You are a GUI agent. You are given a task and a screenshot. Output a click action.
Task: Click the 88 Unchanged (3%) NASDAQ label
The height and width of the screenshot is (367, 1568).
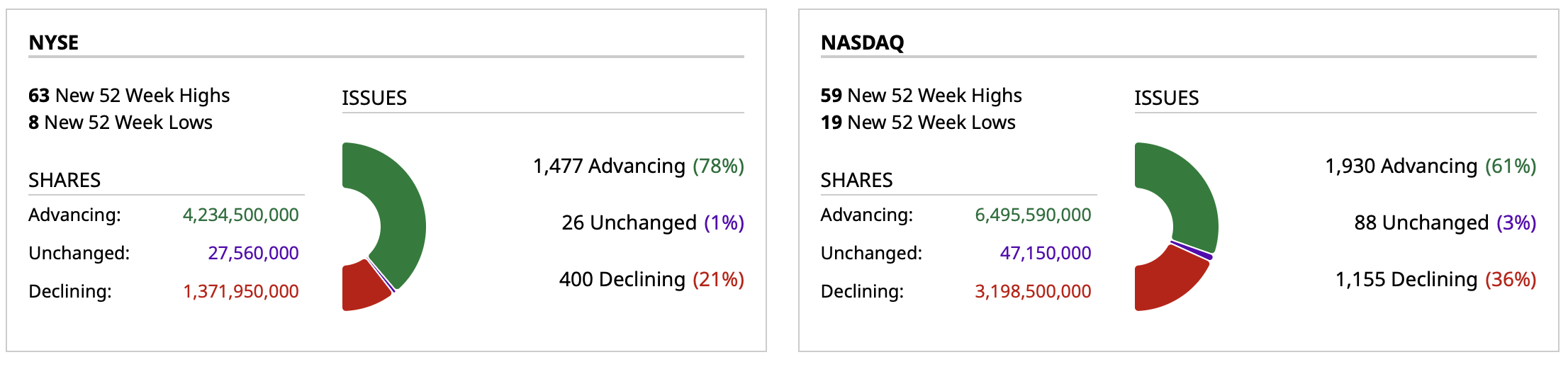pyautogui.click(x=1445, y=222)
